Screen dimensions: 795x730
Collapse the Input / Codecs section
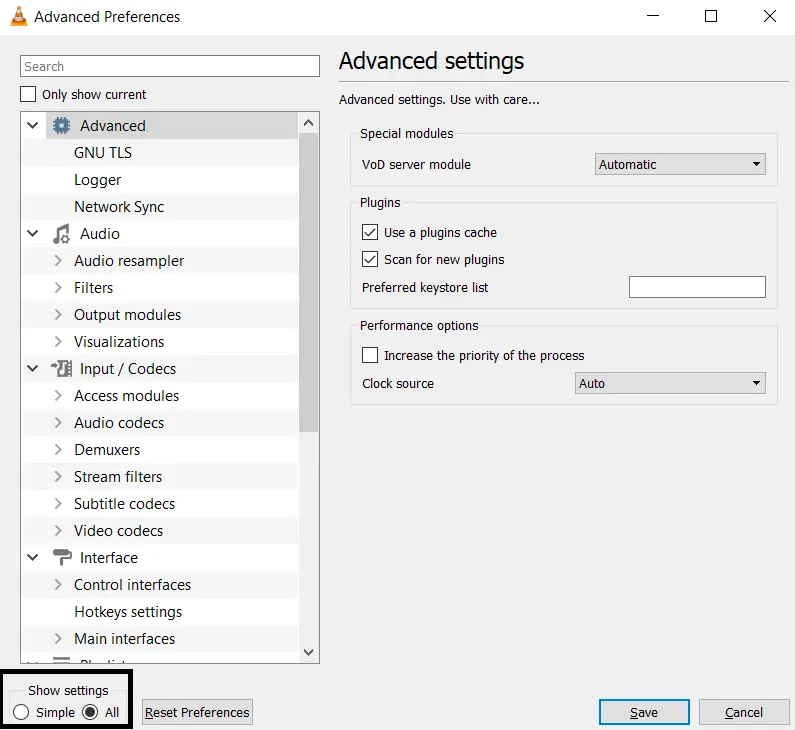pyautogui.click(x=32, y=369)
